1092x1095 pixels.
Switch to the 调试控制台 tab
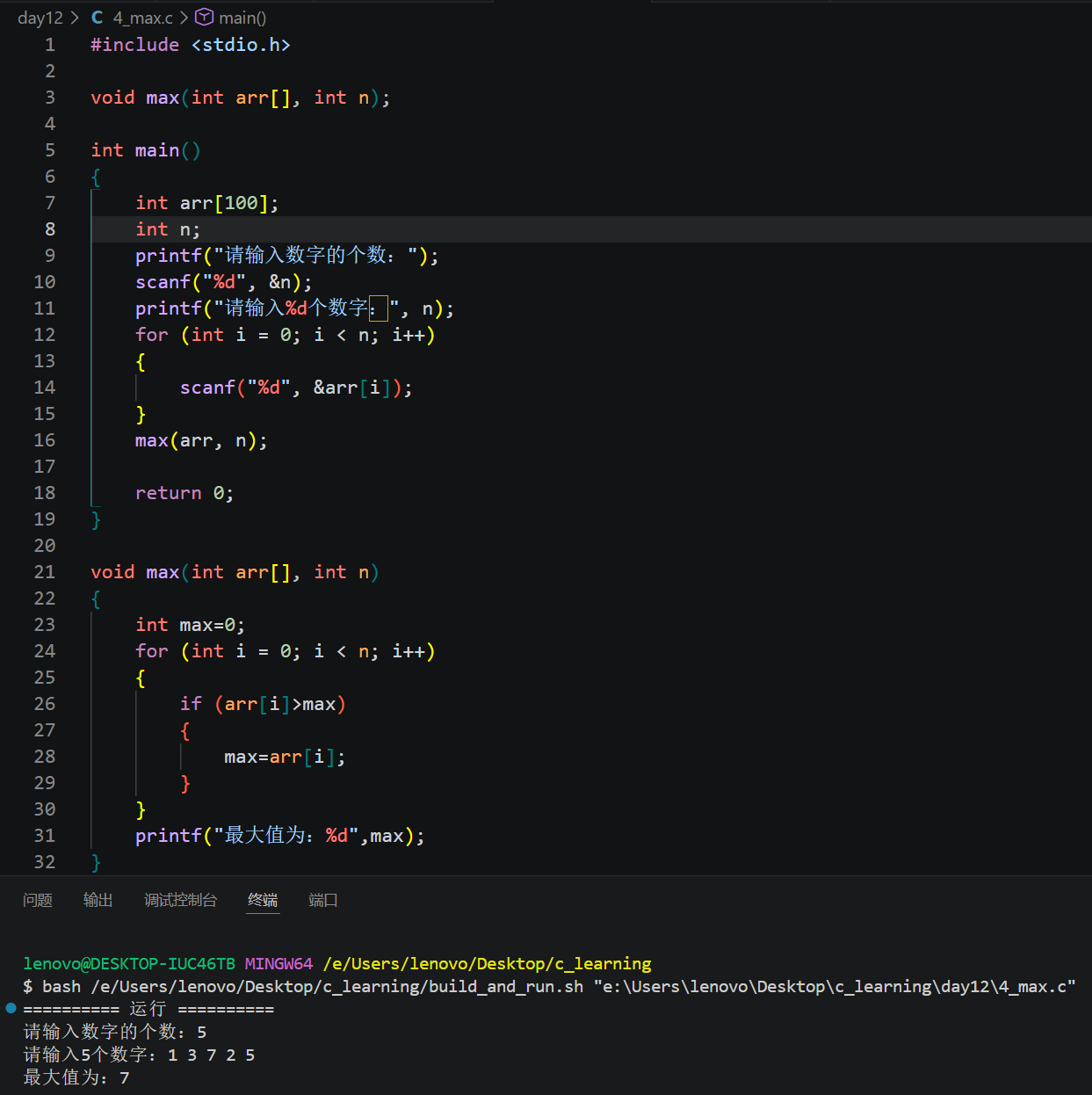coord(180,900)
